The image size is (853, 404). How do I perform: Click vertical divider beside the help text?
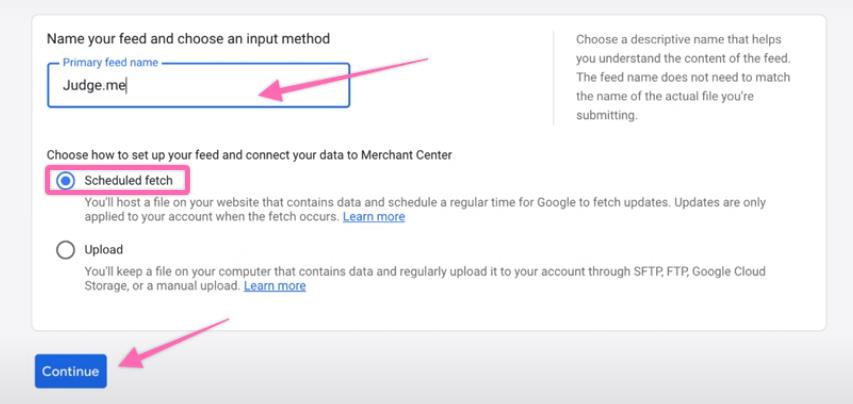click(554, 77)
